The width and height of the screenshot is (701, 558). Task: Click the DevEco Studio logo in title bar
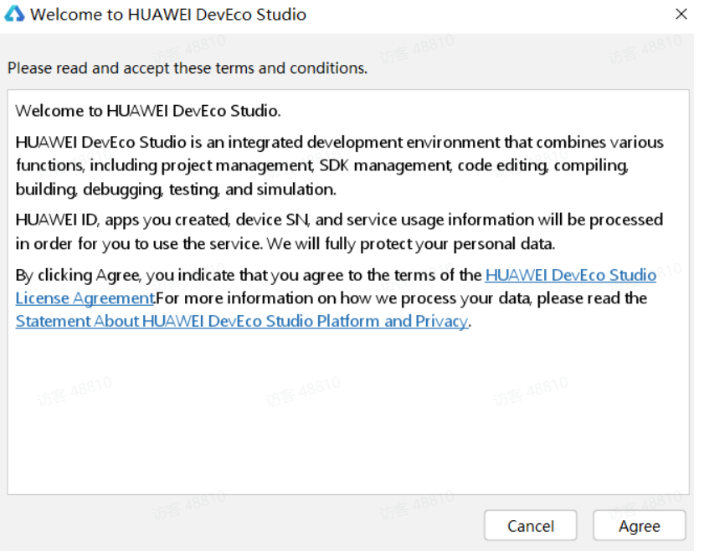click(x=15, y=15)
